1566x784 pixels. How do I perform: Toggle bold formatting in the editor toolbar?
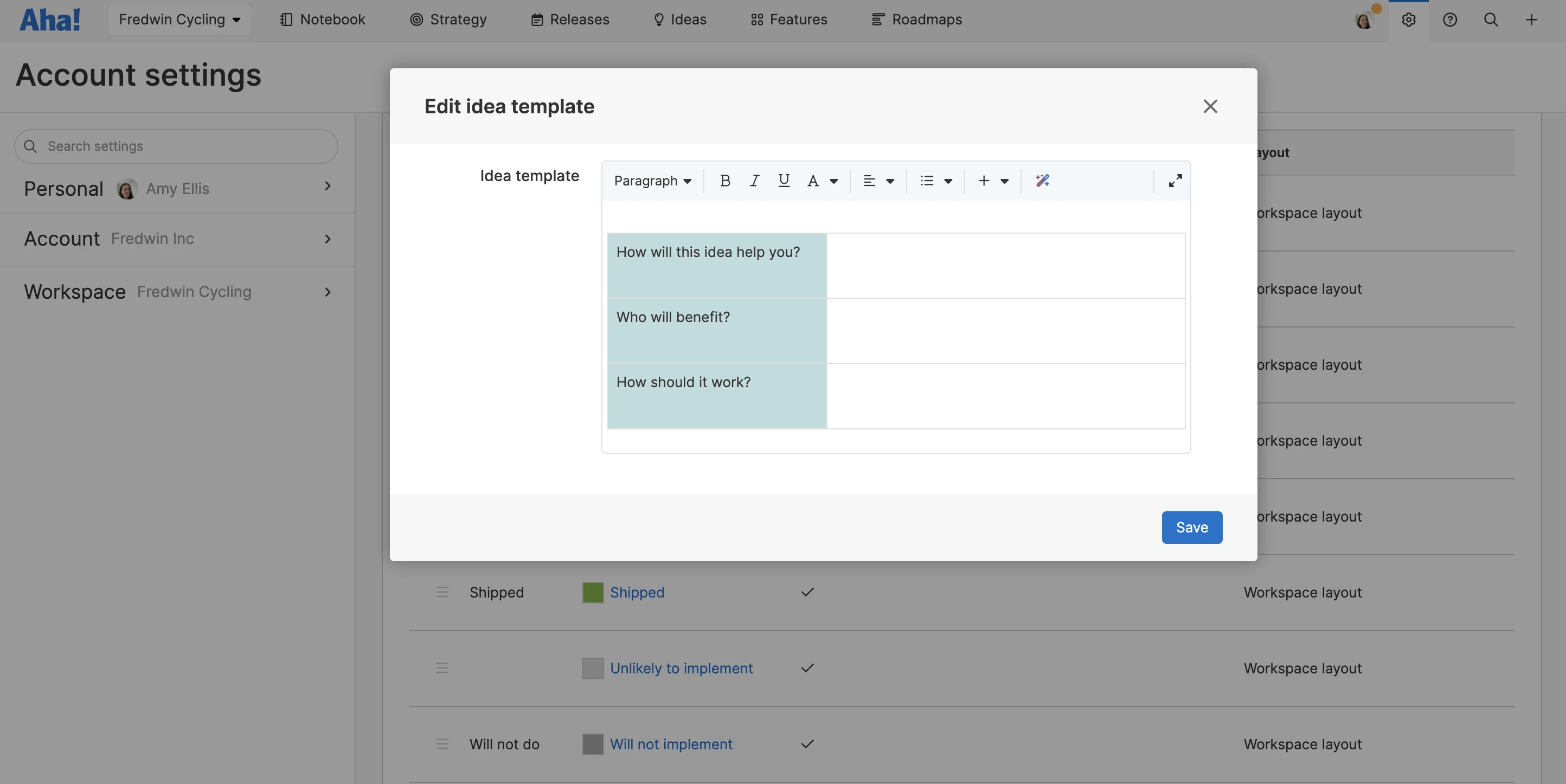(724, 181)
